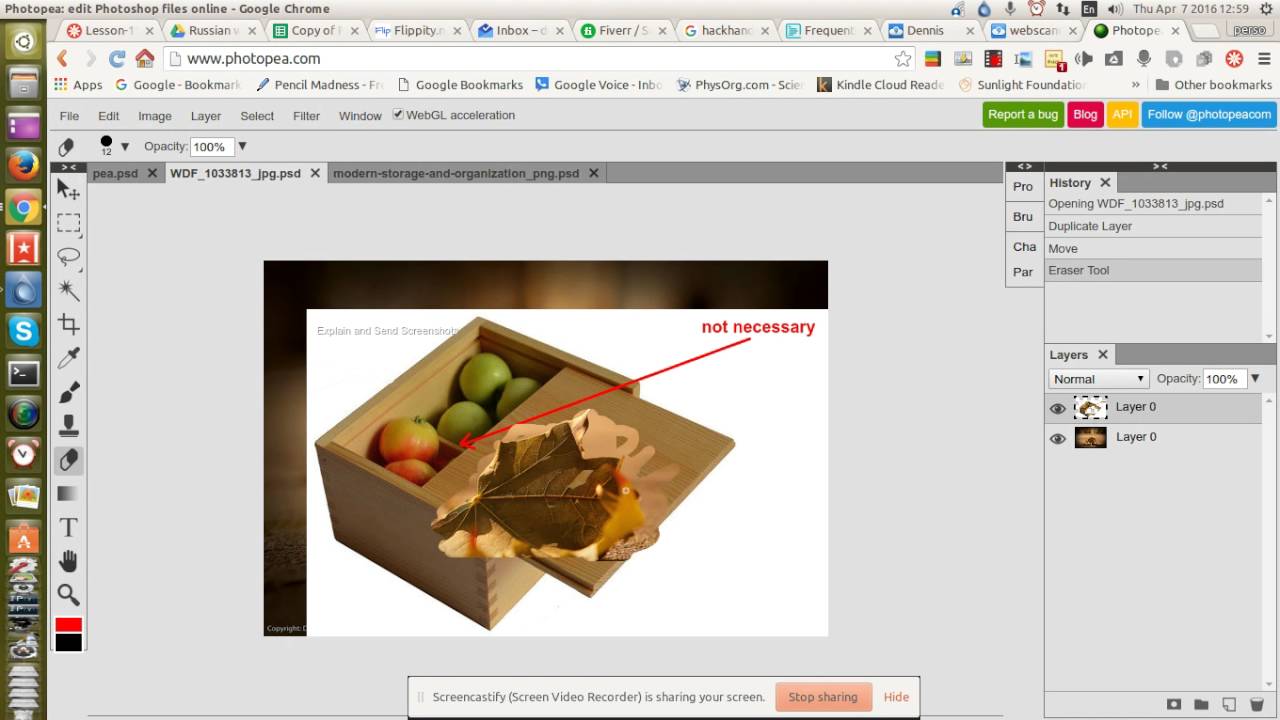1280x720 pixels.
Task: Open Terminal from the Ubuntu launcher
Action: point(23,374)
